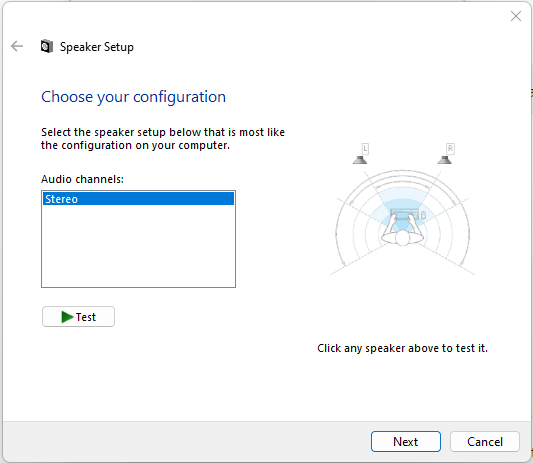Dismiss the wizard with Cancel
Screen dimensions: 533x463
pyautogui.click(x=485, y=442)
